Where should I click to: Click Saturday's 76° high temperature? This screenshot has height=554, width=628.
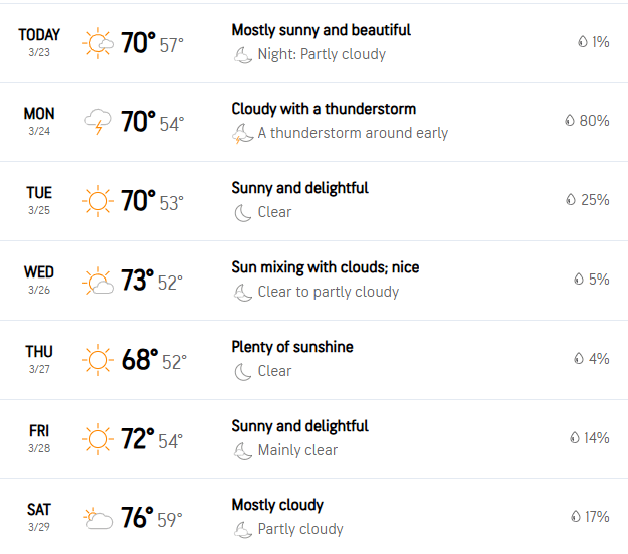(138, 517)
